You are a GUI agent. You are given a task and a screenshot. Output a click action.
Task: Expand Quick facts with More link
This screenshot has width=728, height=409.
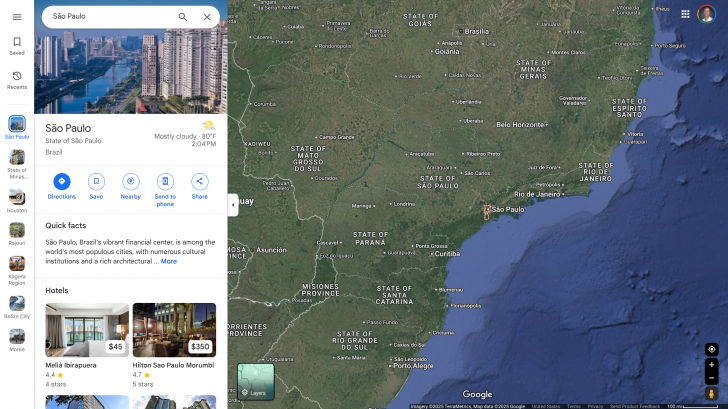(169, 261)
